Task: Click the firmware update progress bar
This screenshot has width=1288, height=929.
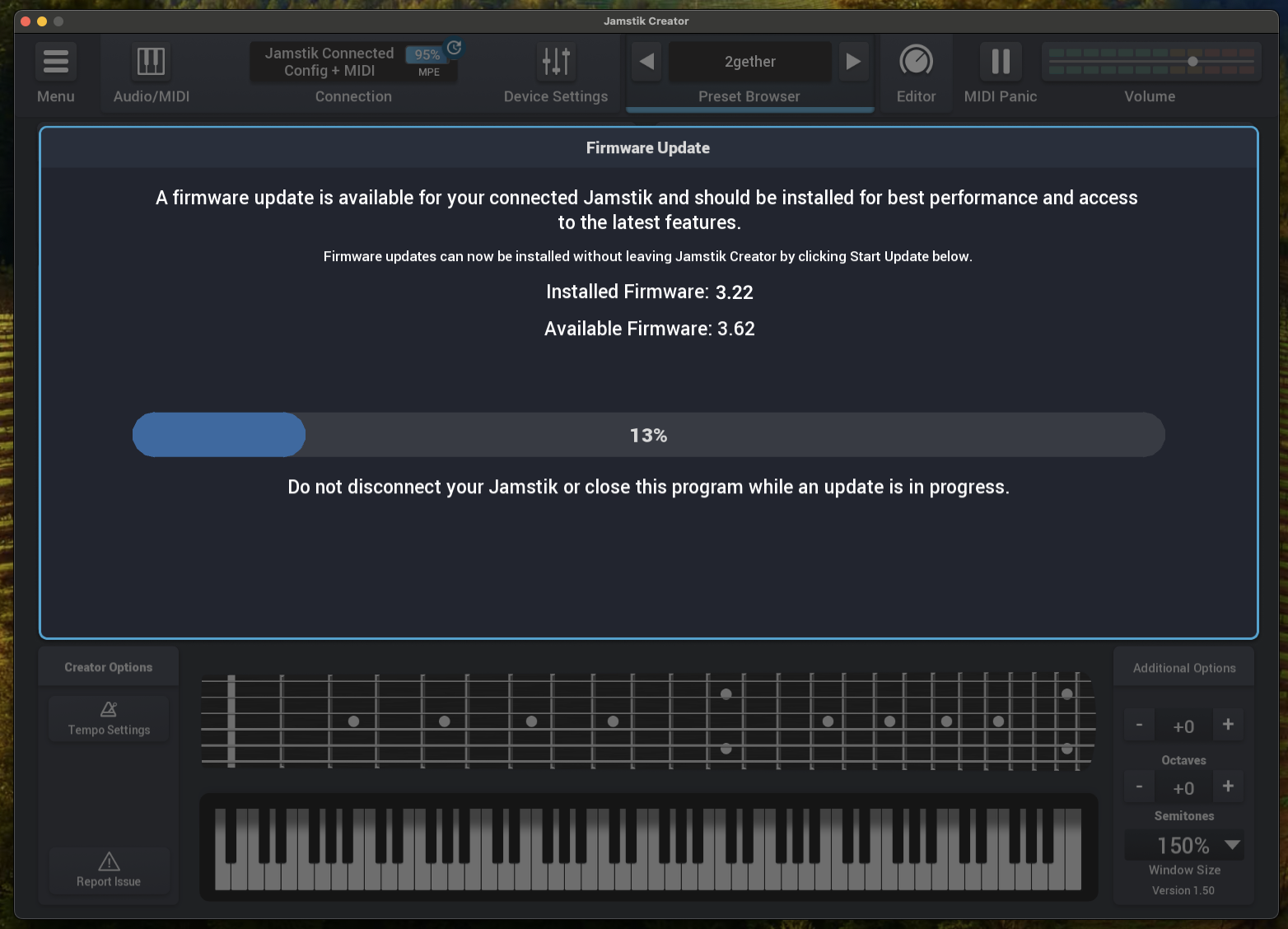Action: [648, 435]
